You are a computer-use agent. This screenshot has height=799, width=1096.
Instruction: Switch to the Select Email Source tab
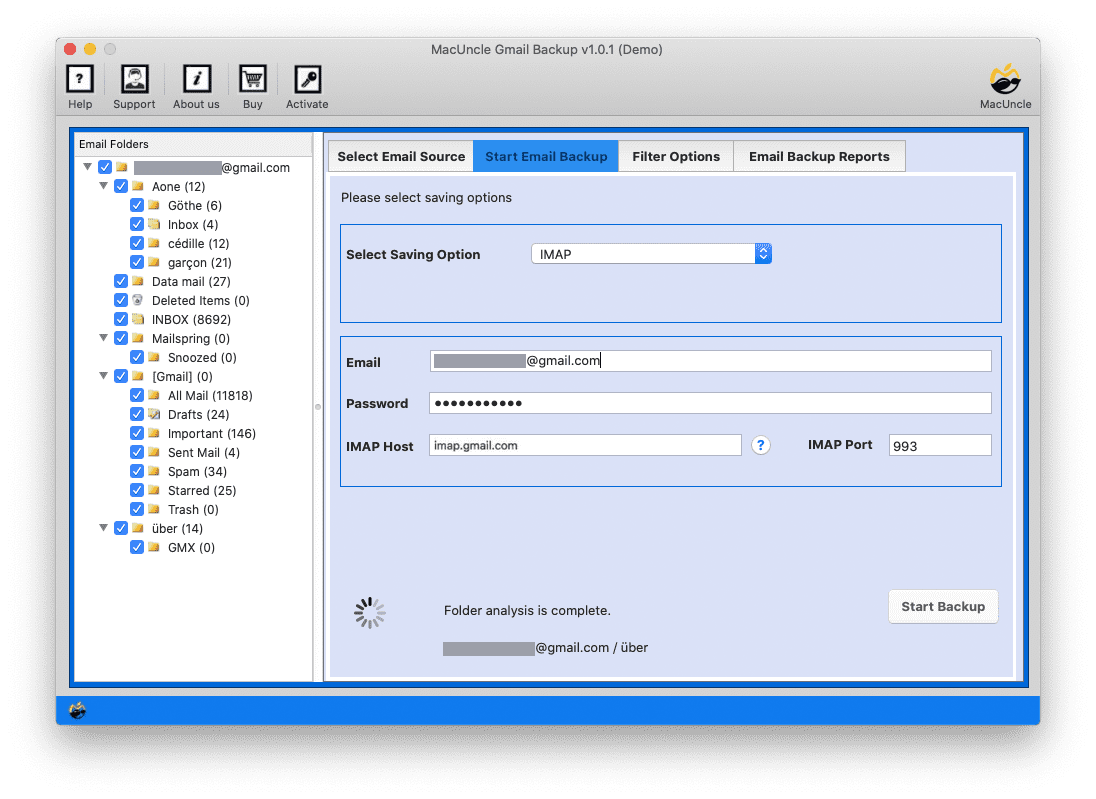[400, 156]
